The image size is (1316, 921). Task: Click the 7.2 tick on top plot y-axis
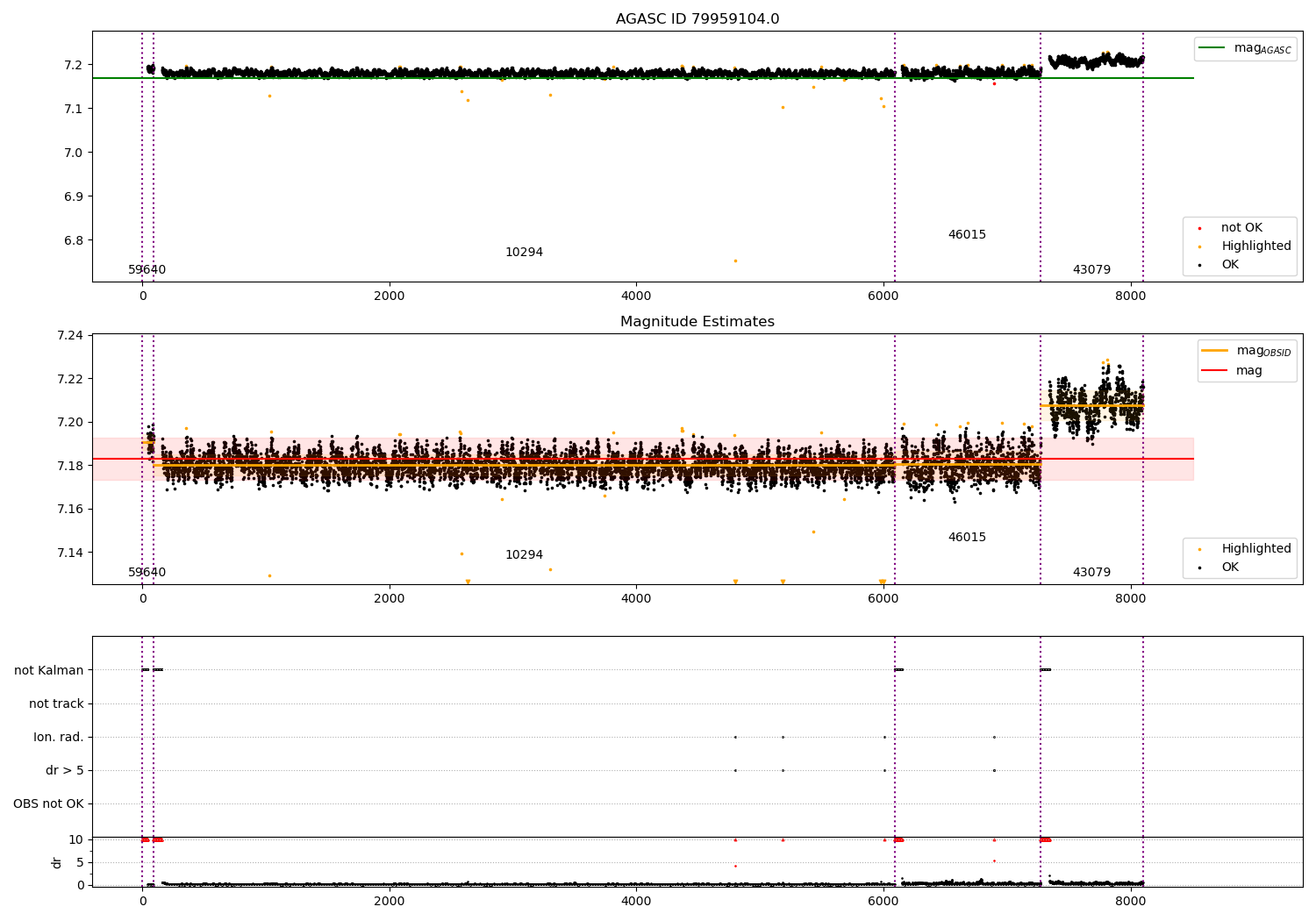74,65
